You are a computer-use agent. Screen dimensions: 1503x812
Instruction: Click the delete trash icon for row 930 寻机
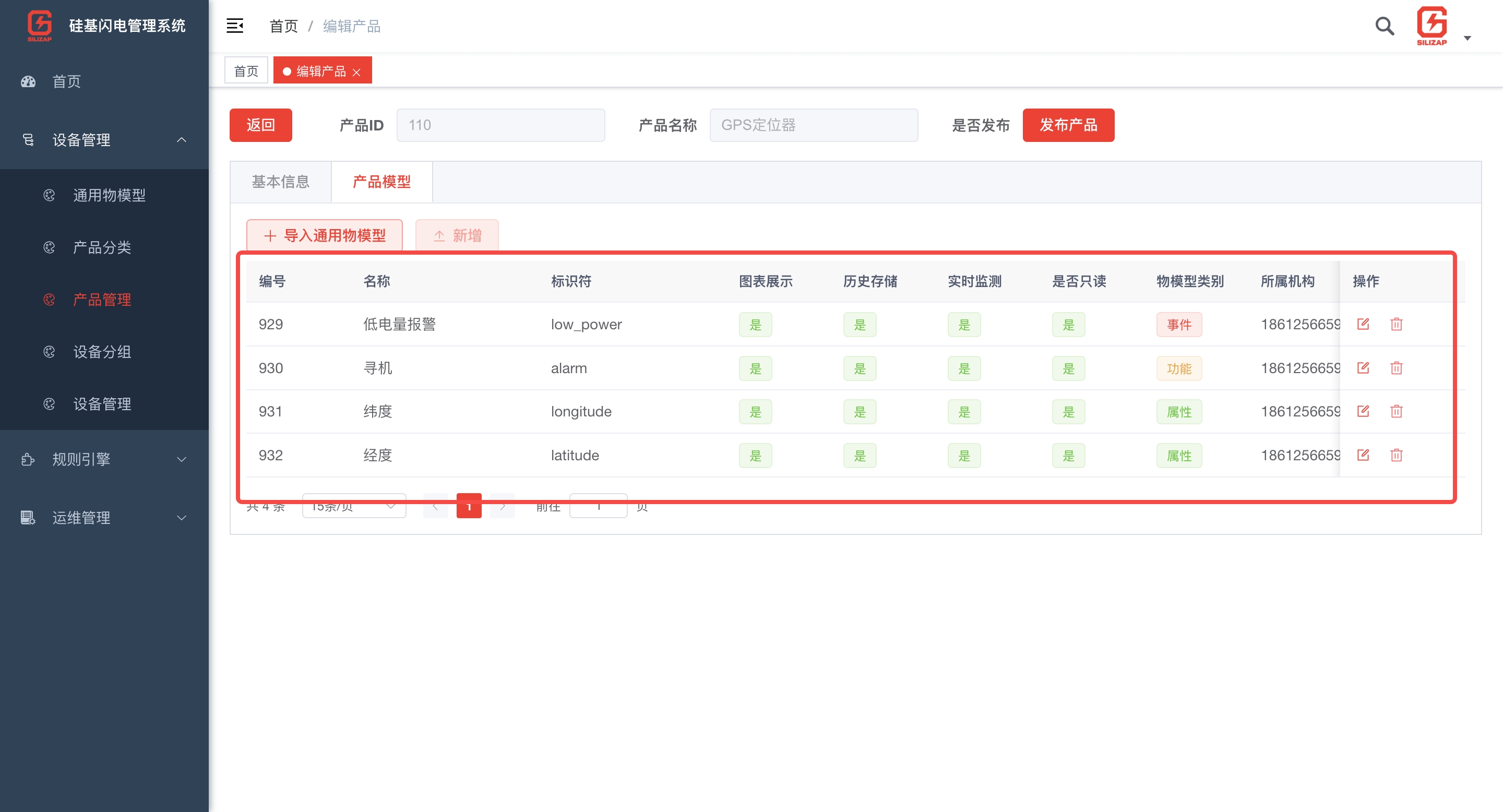pos(1396,367)
